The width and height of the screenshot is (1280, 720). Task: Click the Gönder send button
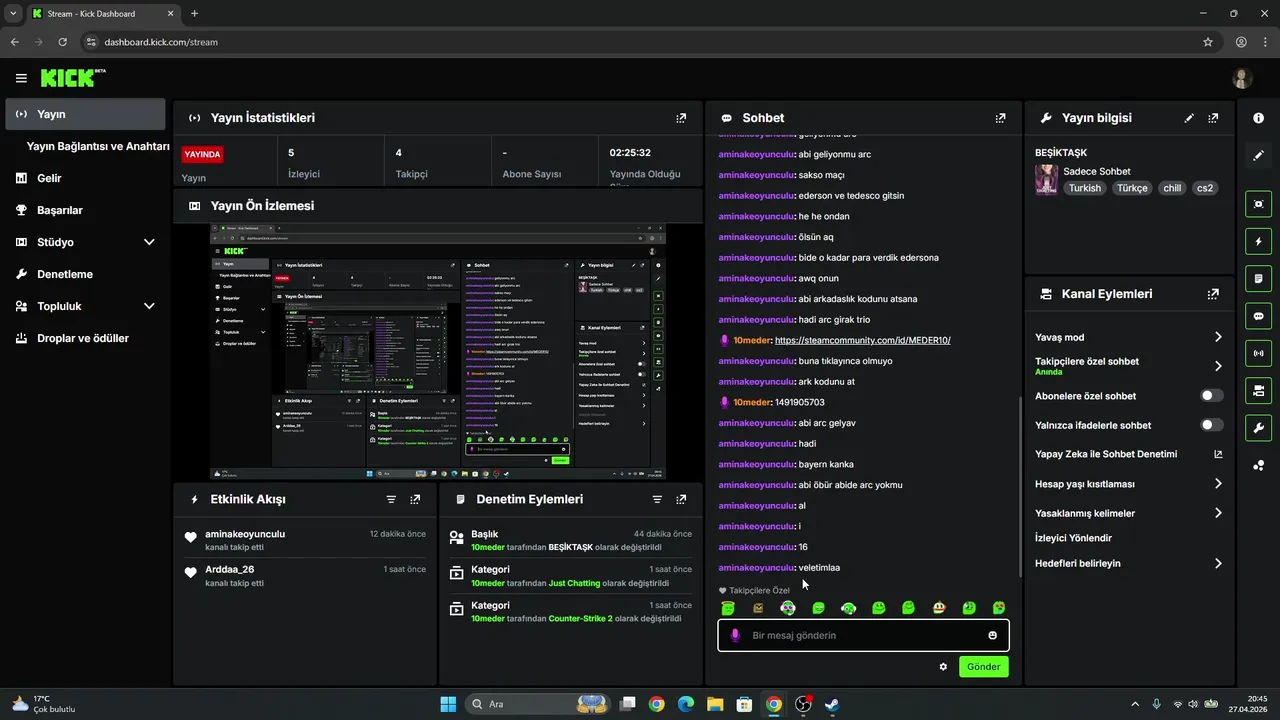(x=984, y=666)
